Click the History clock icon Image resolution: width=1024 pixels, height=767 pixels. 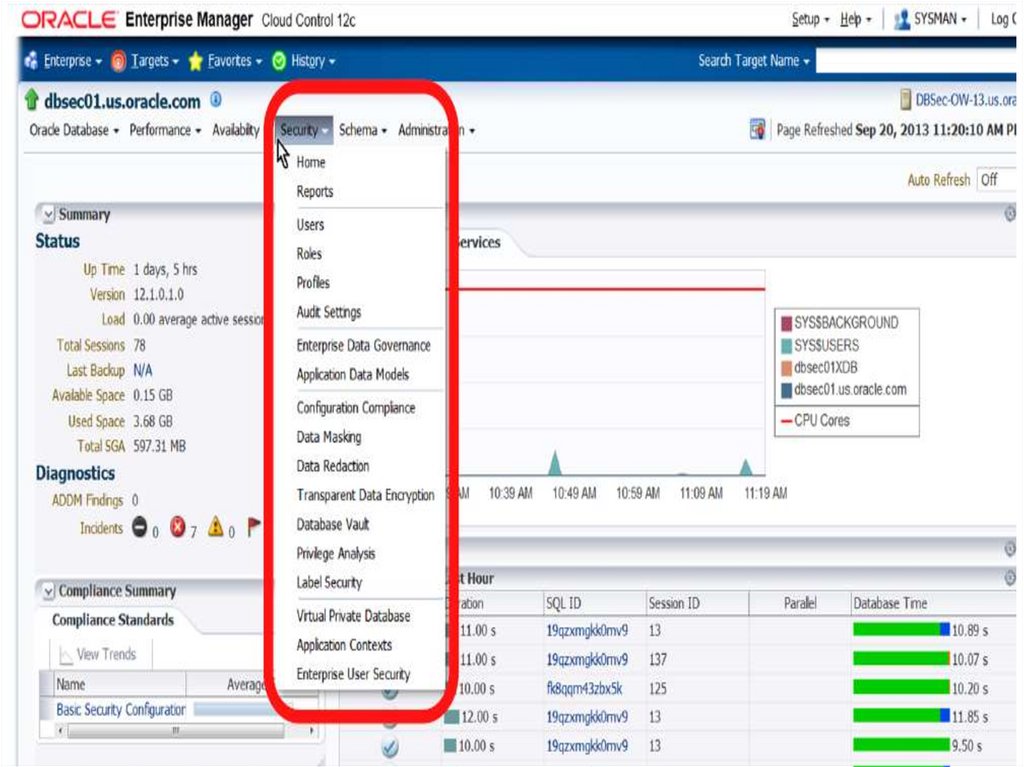coord(279,61)
